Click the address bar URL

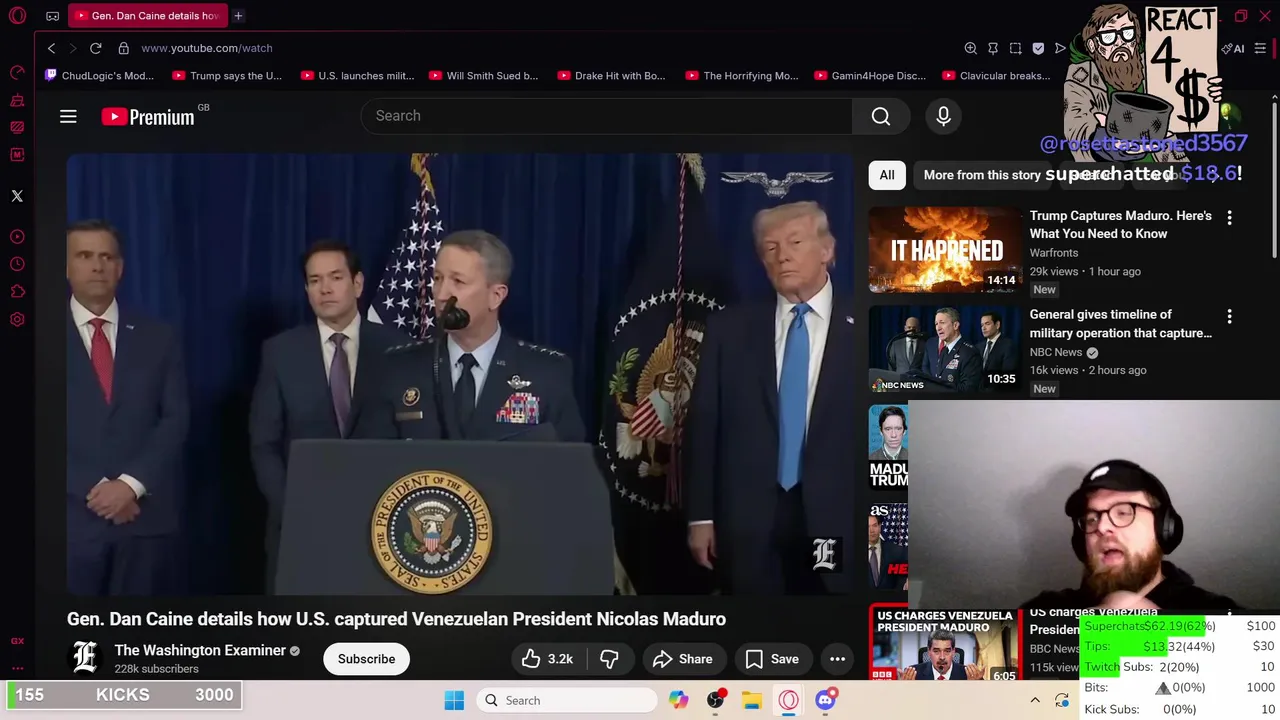pyautogui.click(x=207, y=48)
